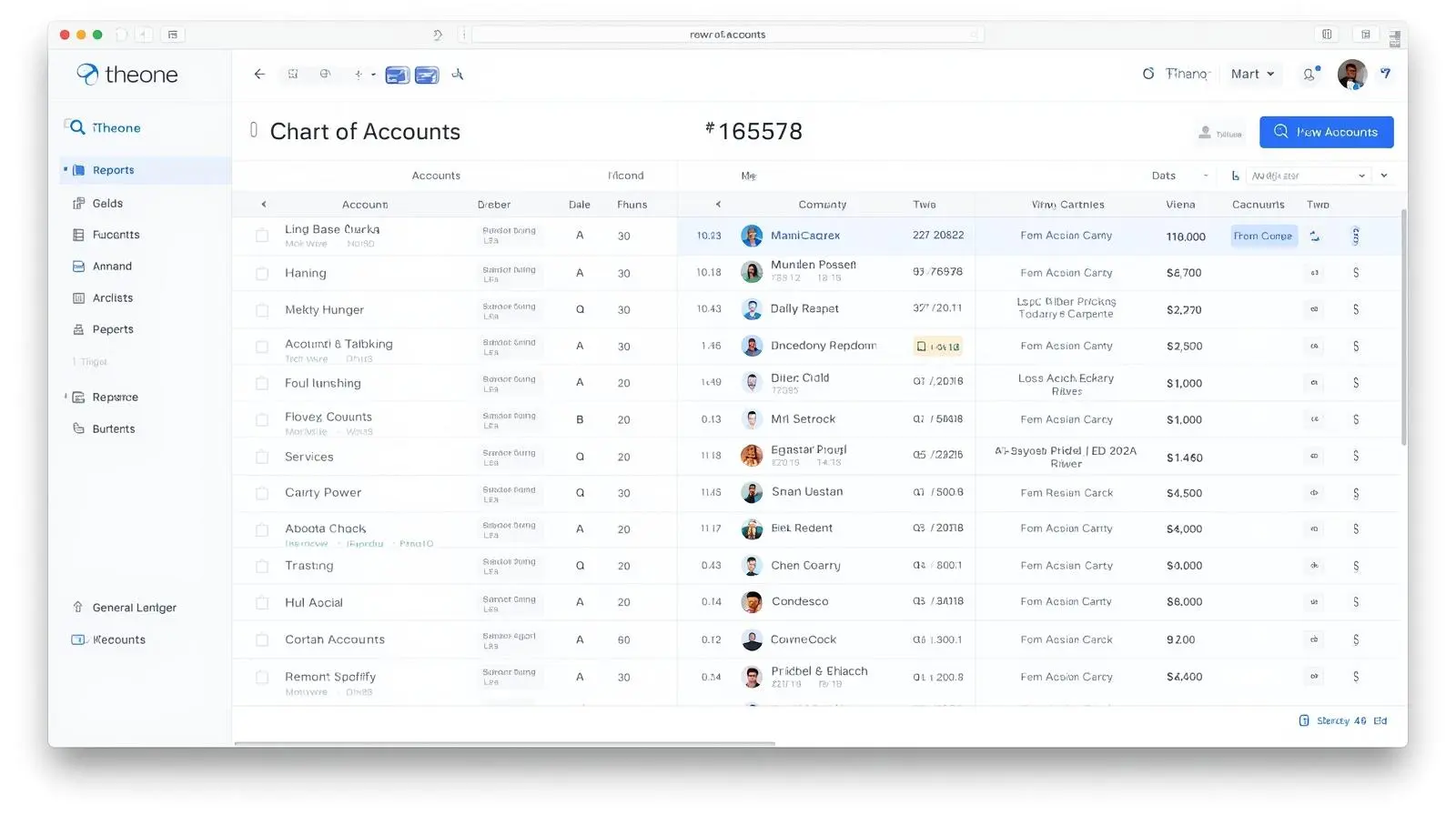The height and width of the screenshot is (815, 1456).
Task: Click the user profile avatar
Action: [1351, 75]
